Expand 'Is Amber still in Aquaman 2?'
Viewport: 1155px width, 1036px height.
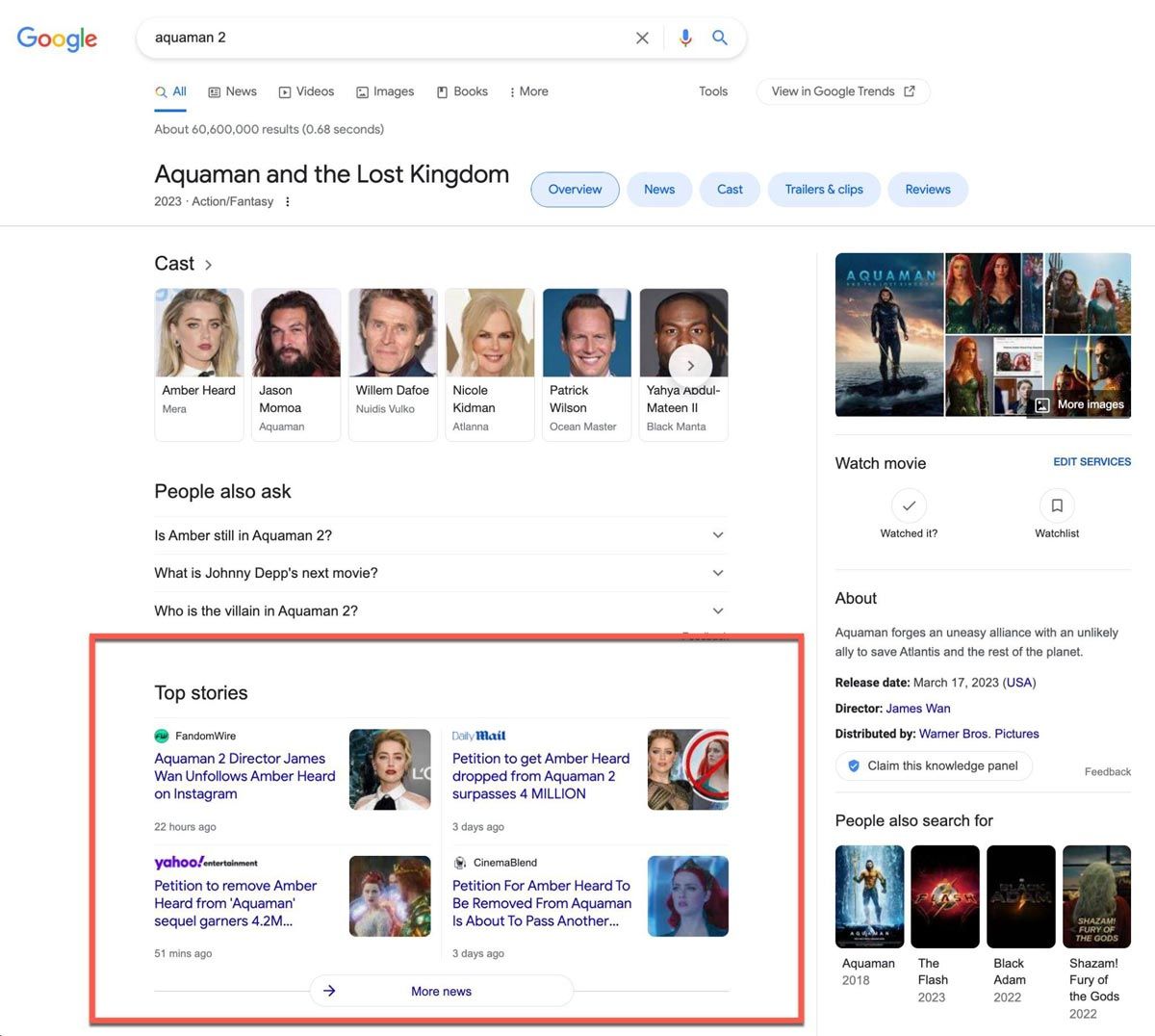click(441, 535)
